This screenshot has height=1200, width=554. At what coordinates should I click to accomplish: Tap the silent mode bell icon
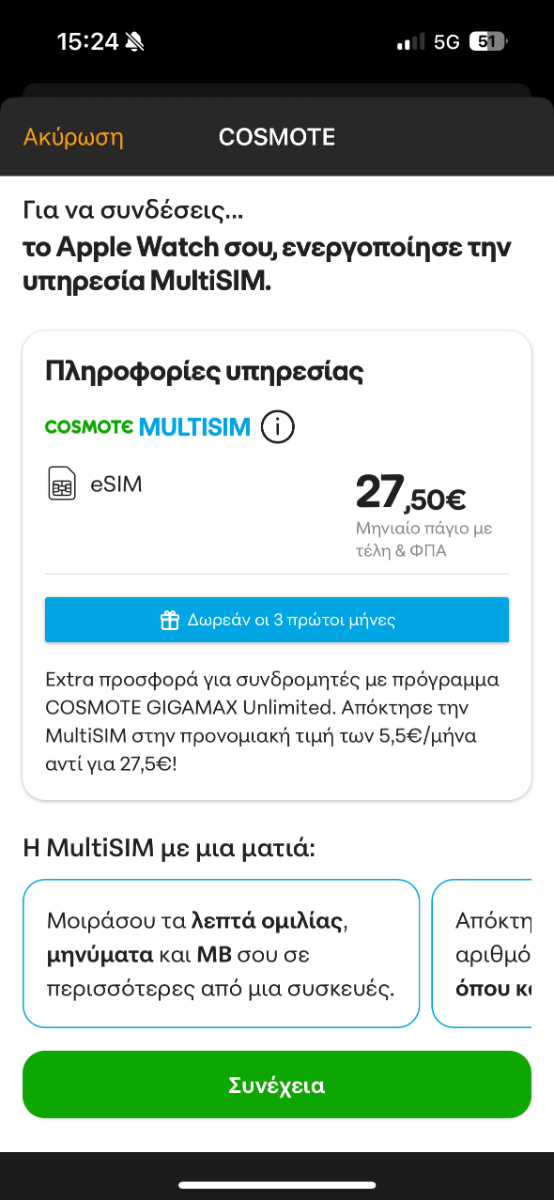point(135,42)
